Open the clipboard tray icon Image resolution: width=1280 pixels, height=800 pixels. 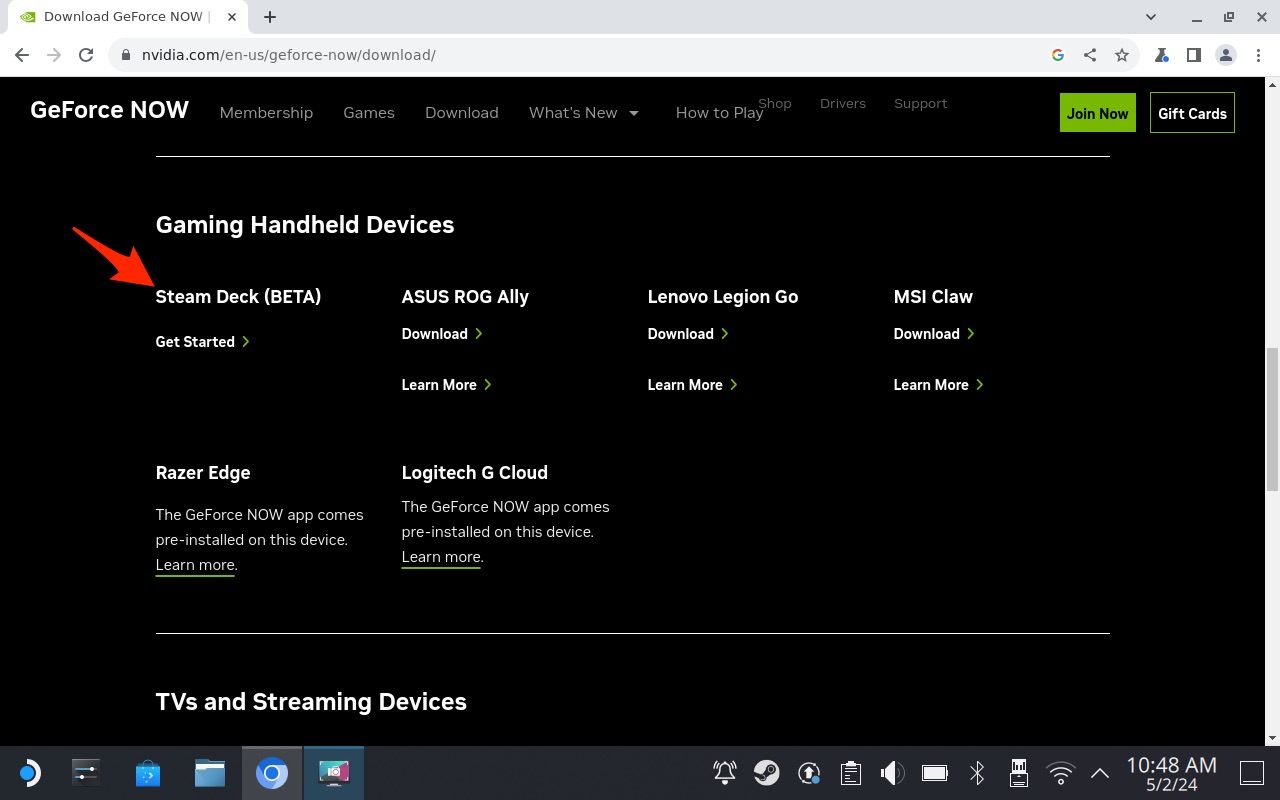(x=851, y=773)
